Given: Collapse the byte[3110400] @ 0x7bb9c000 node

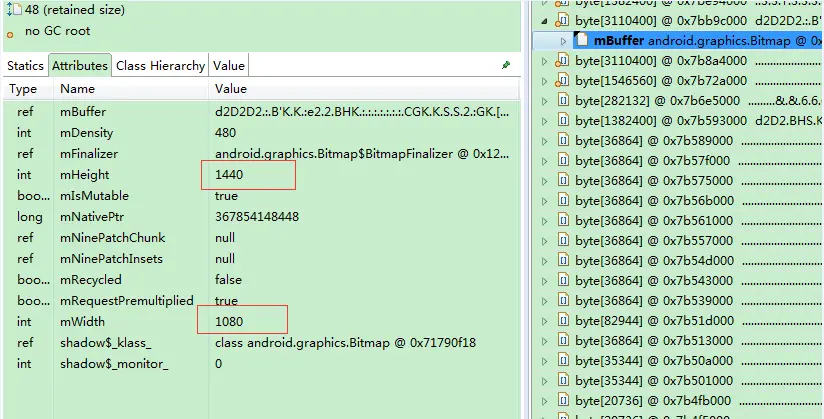Looking at the screenshot, I should (544, 22).
